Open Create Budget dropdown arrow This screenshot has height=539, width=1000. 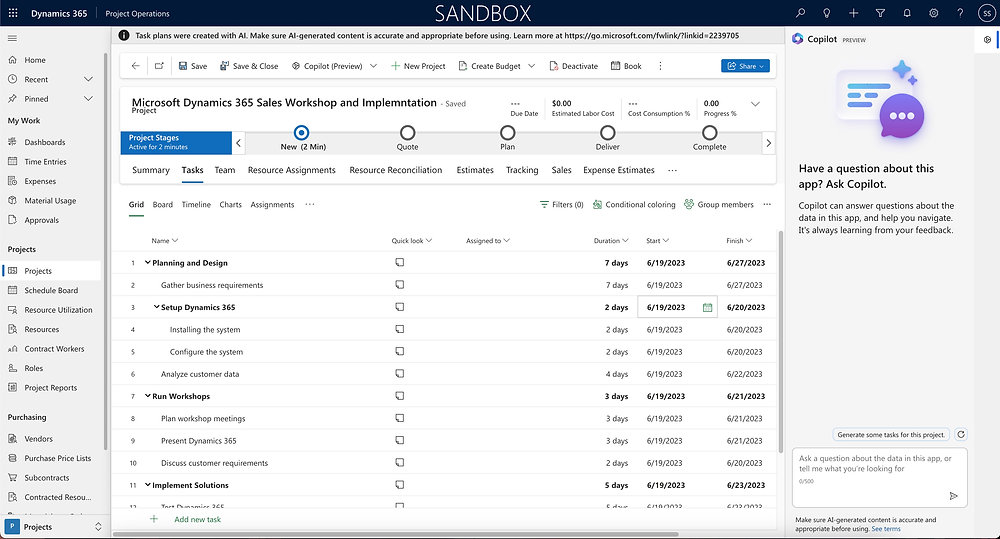tap(531, 66)
